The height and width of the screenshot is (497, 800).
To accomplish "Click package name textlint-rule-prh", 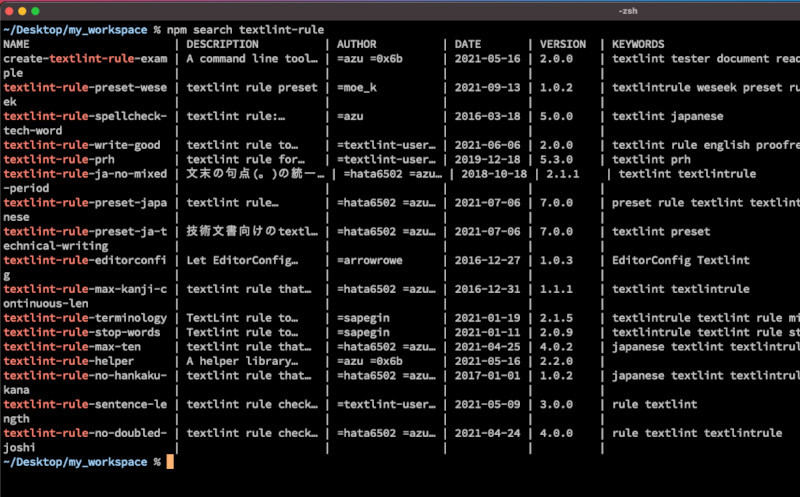I will coord(59,159).
